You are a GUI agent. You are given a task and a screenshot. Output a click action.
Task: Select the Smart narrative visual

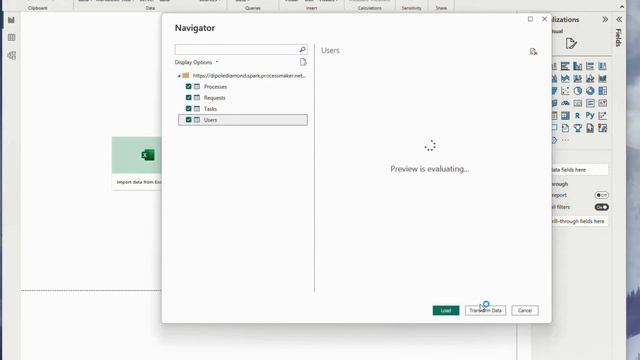565,128
